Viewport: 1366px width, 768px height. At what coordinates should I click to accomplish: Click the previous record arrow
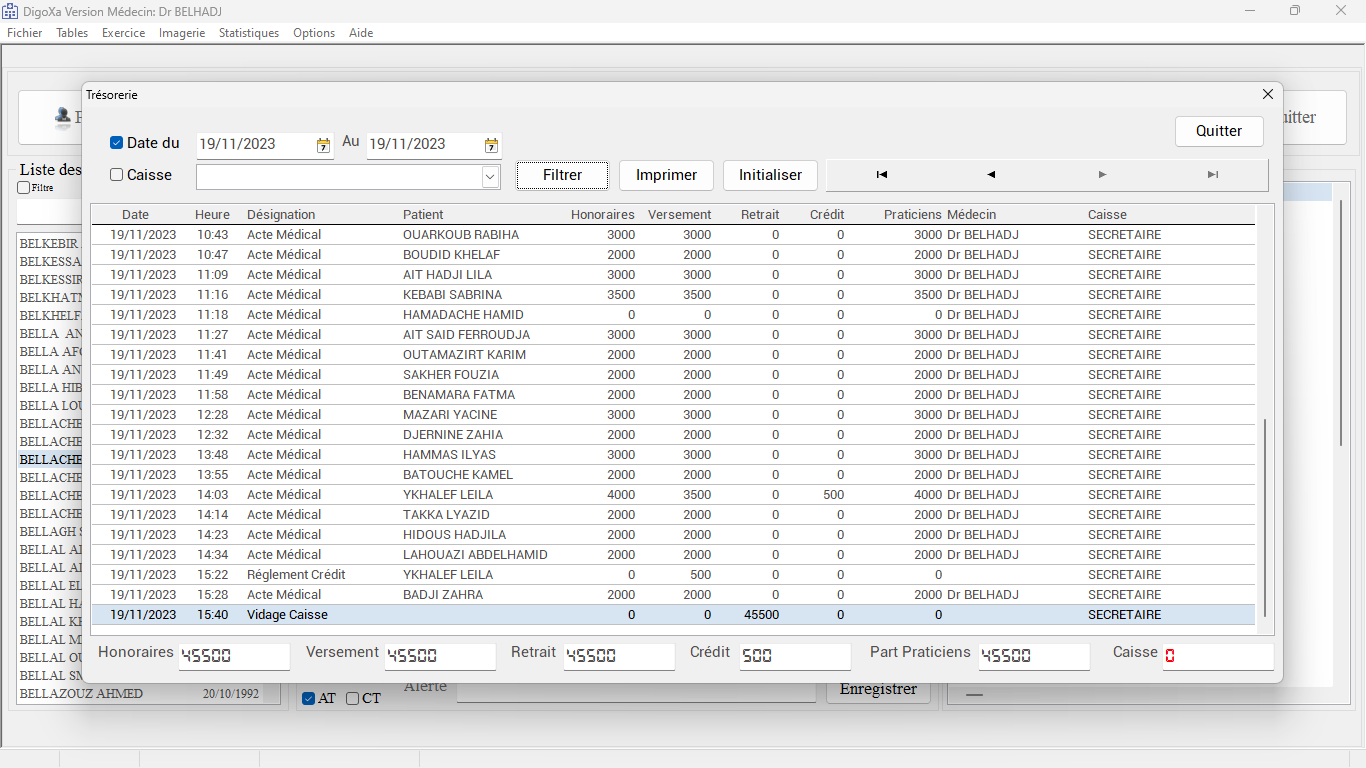991,175
